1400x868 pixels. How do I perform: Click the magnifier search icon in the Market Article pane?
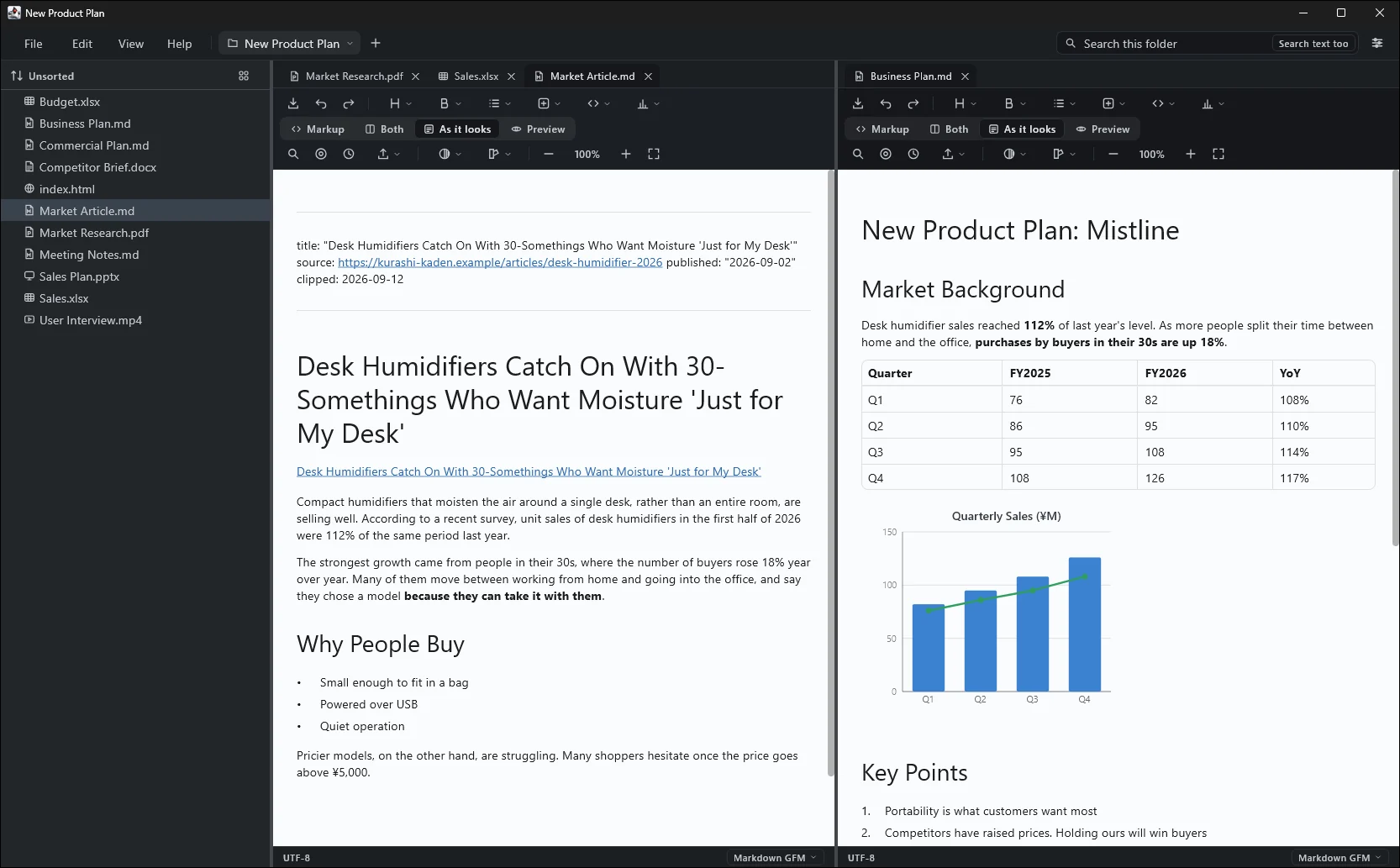293,154
